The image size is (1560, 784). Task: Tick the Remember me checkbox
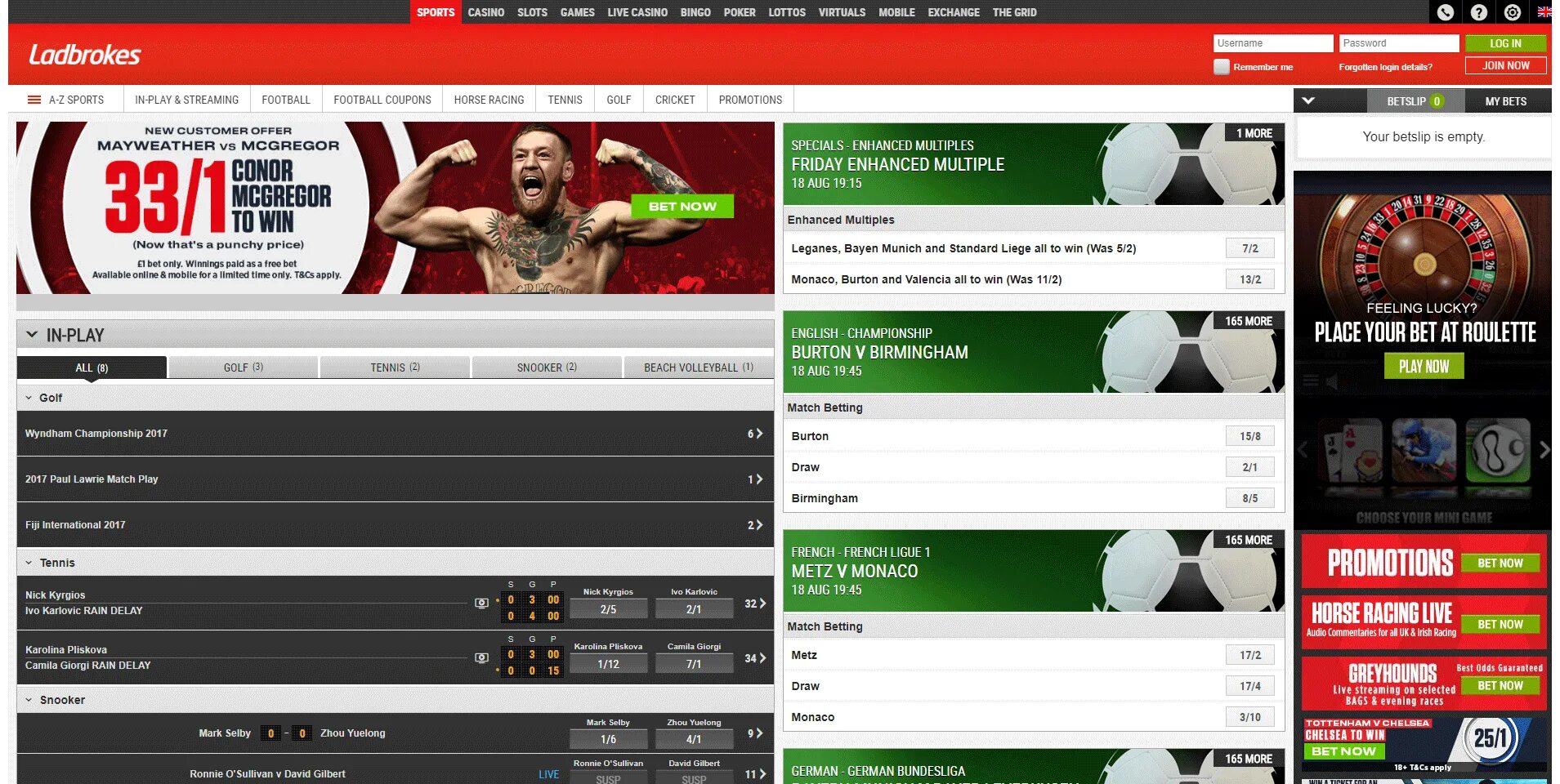[1222, 67]
